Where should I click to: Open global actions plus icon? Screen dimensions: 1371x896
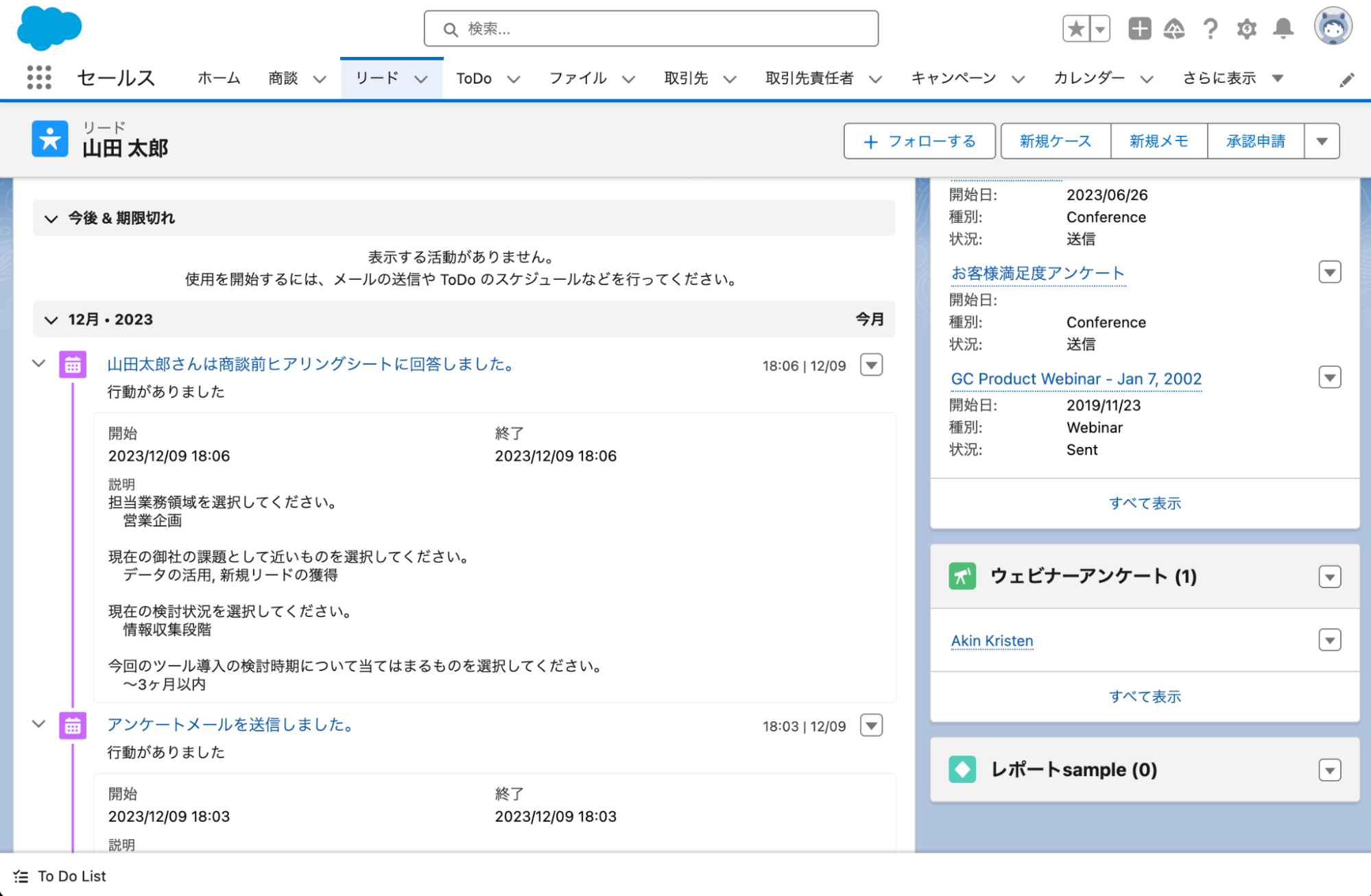[1139, 29]
